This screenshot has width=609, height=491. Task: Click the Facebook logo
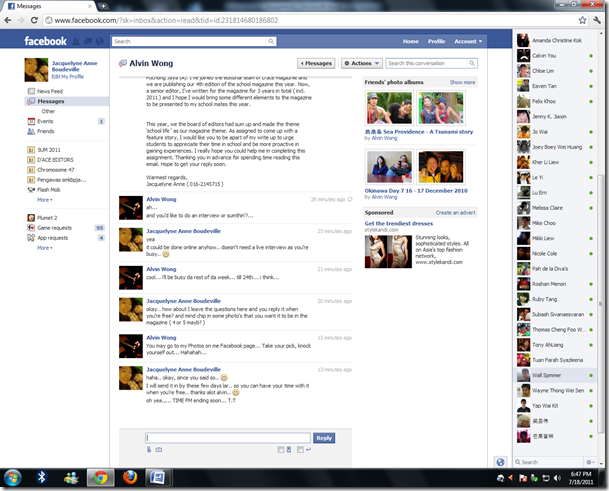point(45,41)
